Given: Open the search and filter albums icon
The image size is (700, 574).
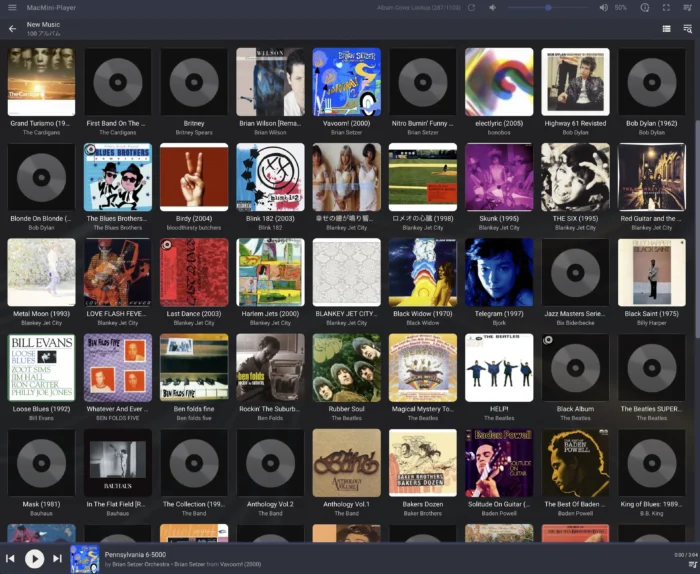Looking at the screenshot, I should click(687, 29).
